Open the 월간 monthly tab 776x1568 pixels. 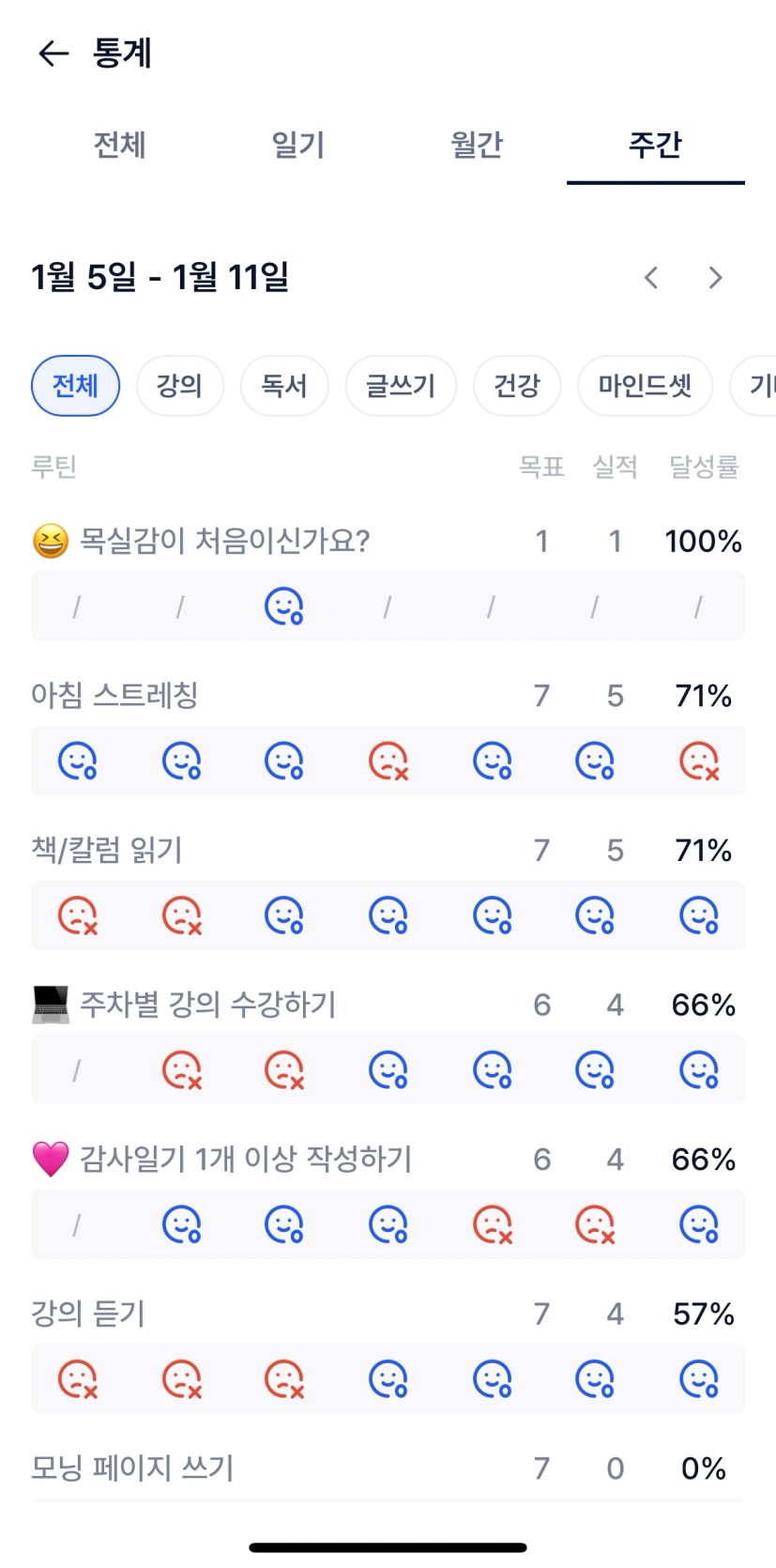coord(477,146)
